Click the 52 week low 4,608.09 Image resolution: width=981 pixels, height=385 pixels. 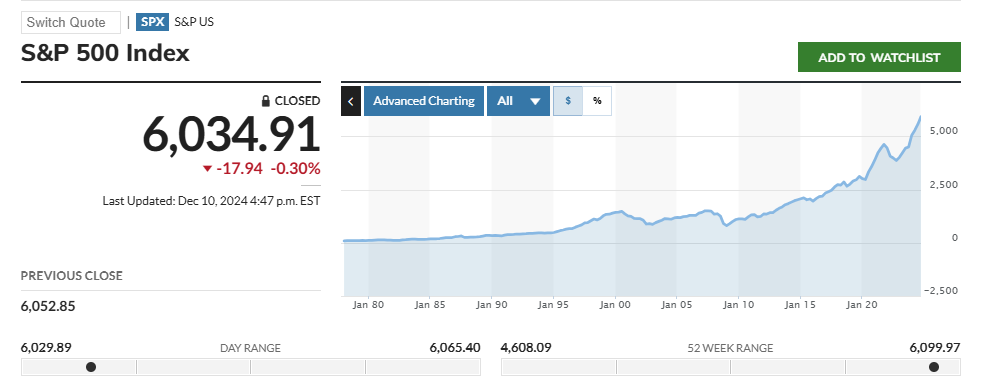coord(526,347)
